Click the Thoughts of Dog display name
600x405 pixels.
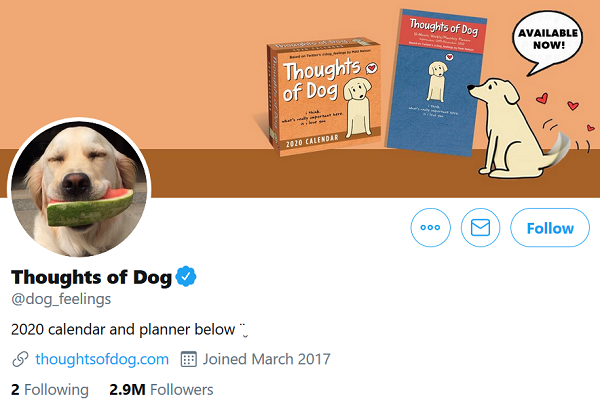(x=89, y=277)
